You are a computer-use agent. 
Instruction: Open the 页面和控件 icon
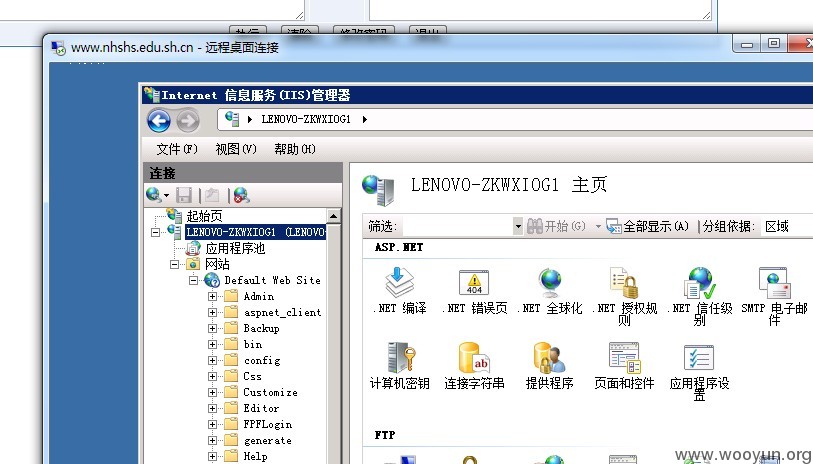624,358
